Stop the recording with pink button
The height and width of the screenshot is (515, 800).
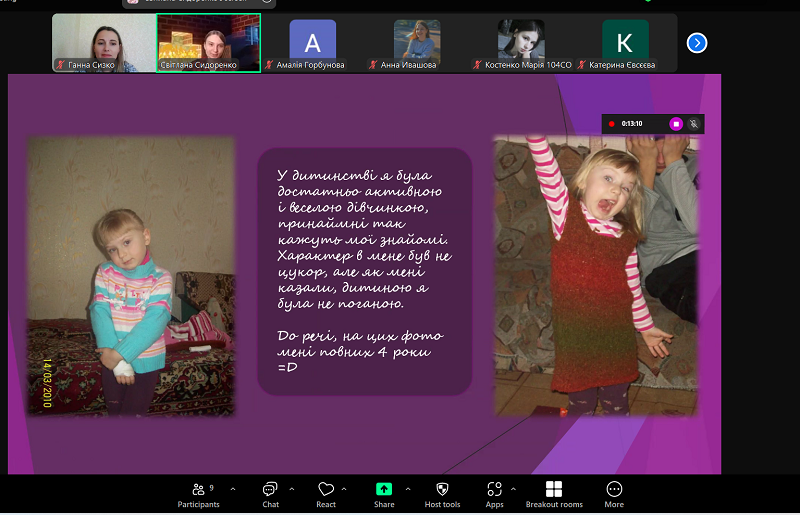coord(676,124)
